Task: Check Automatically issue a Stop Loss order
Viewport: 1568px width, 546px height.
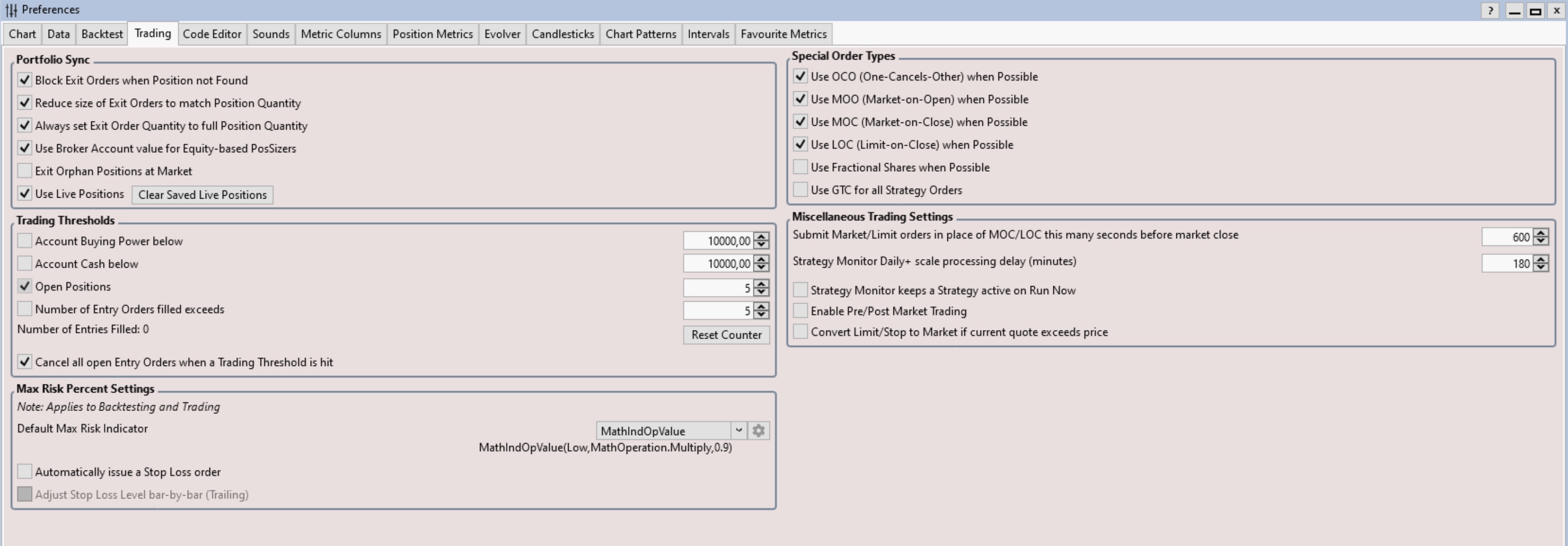Action: [25, 472]
